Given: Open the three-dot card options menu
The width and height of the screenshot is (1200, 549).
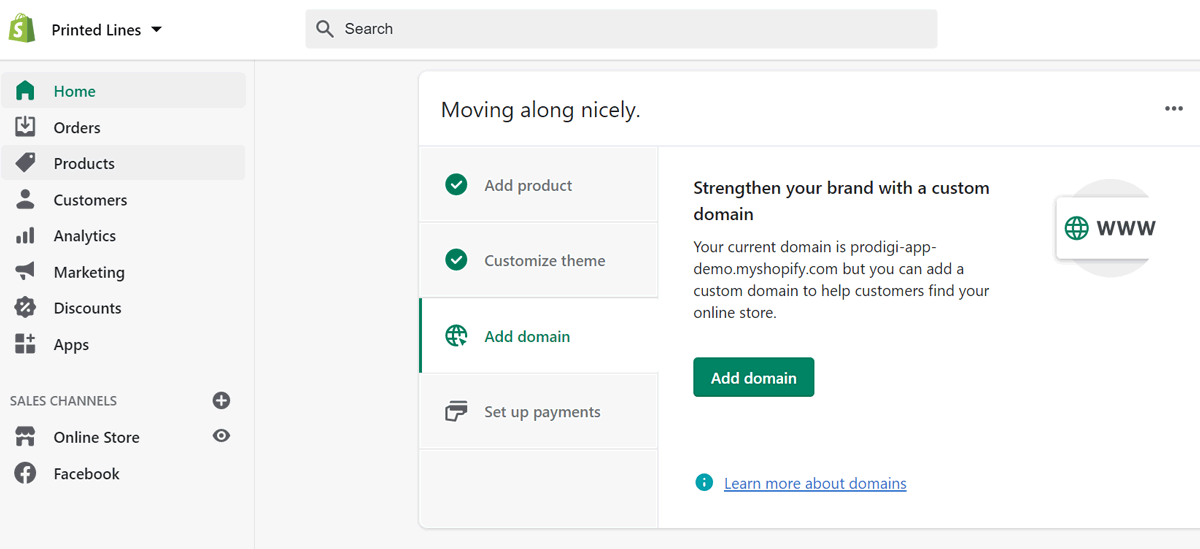Looking at the screenshot, I should pyautogui.click(x=1174, y=109).
